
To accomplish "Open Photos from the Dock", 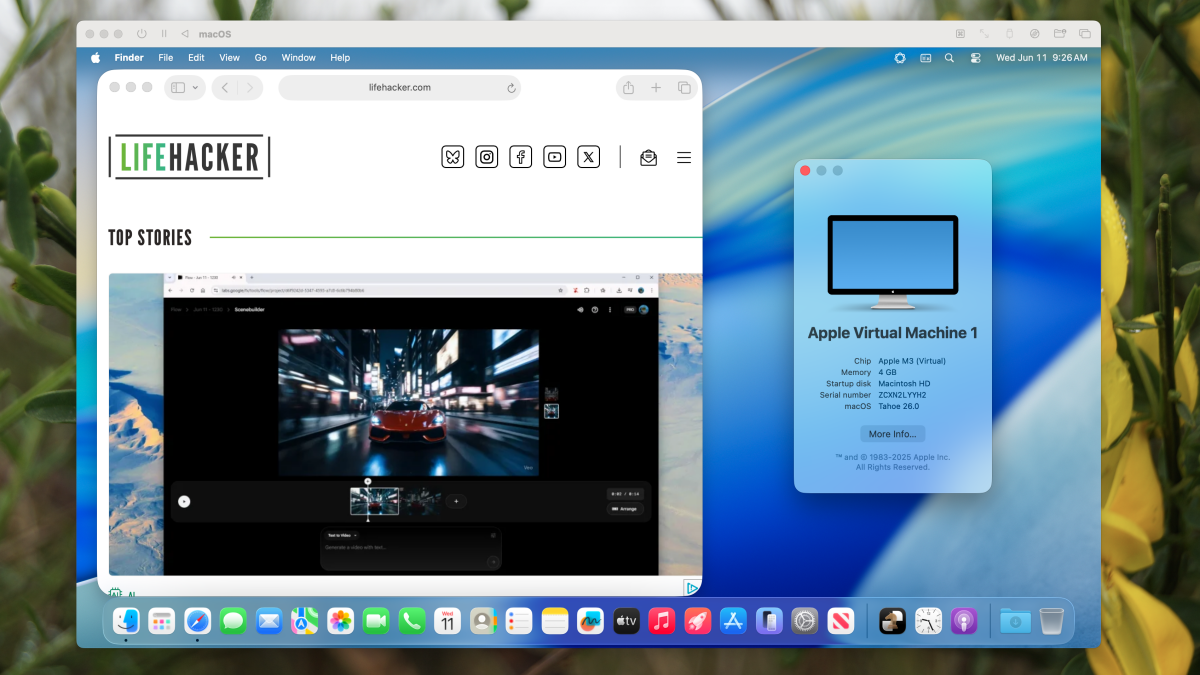I will [340, 621].
